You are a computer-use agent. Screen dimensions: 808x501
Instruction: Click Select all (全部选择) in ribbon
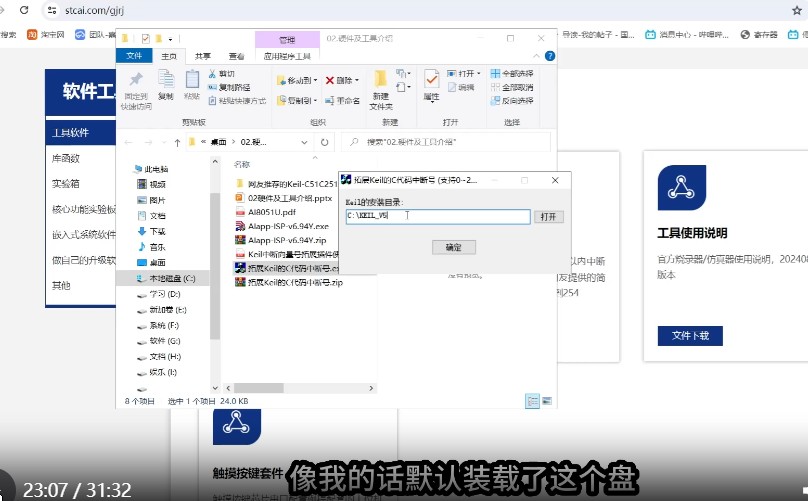coord(512,74)
